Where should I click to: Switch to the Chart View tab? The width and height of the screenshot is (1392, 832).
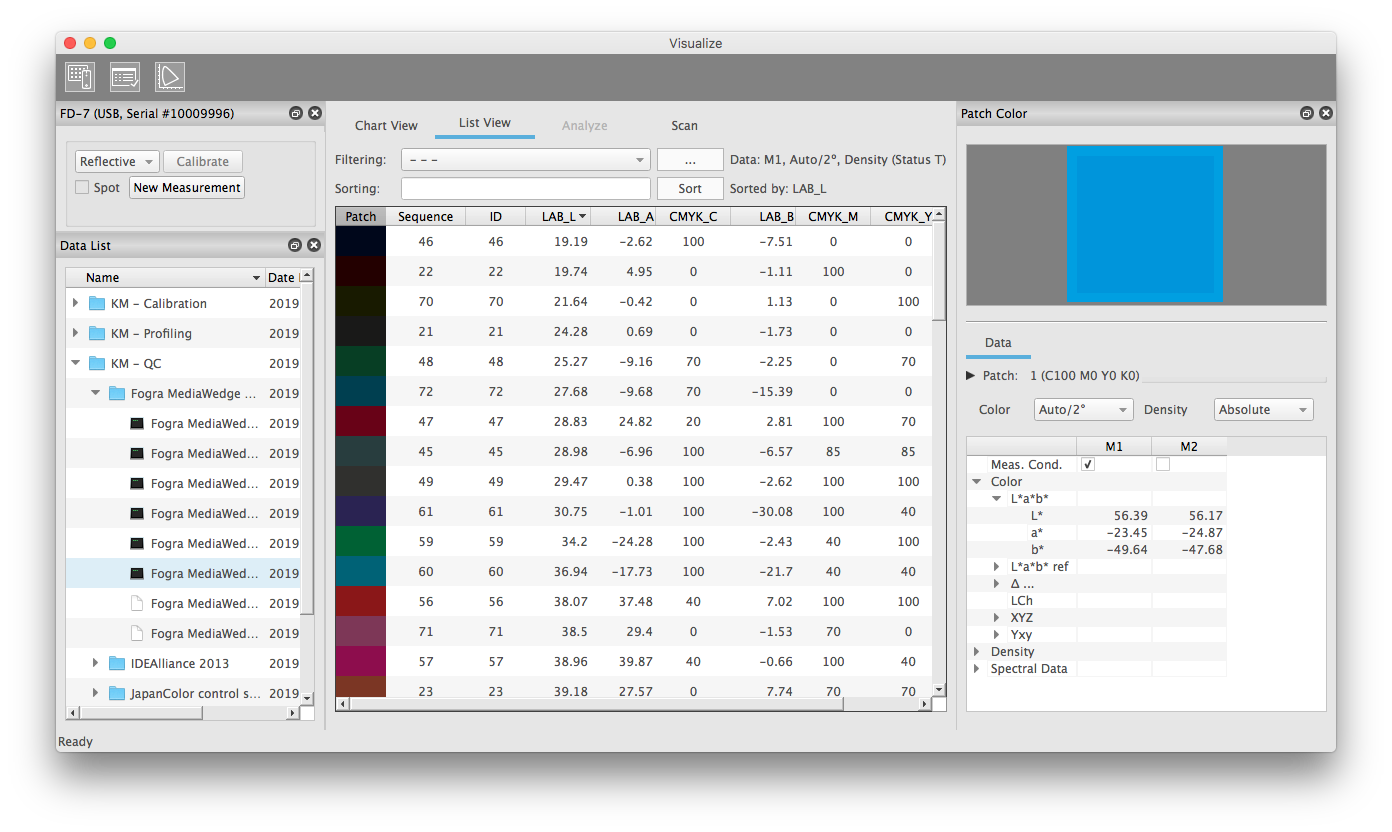386,125
